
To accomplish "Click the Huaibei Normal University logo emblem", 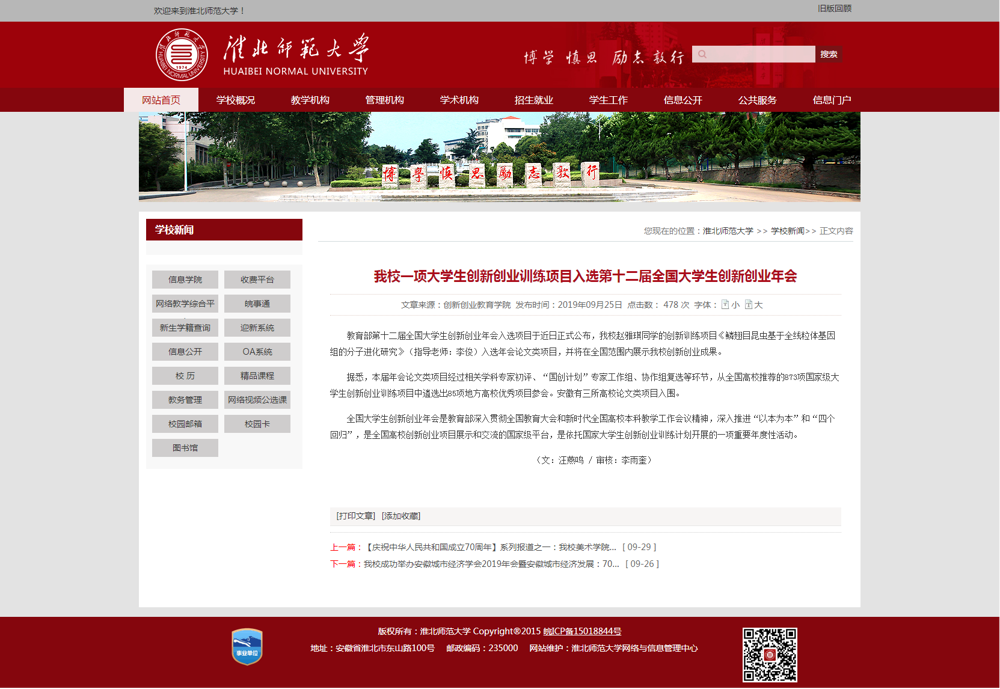I will pos(180,56).
